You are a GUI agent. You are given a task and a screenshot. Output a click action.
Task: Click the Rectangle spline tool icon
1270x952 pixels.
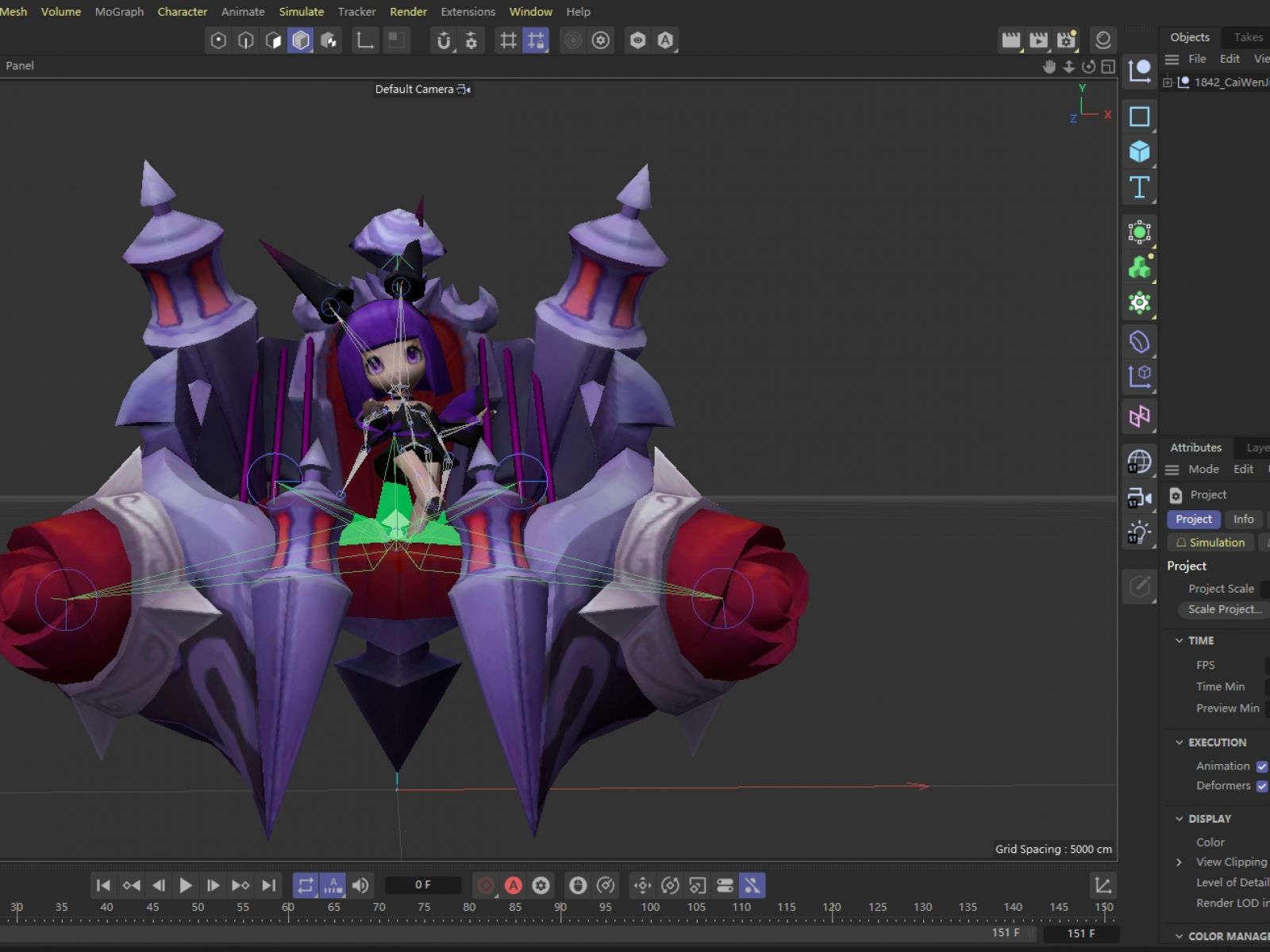[x=1139, y=117]
